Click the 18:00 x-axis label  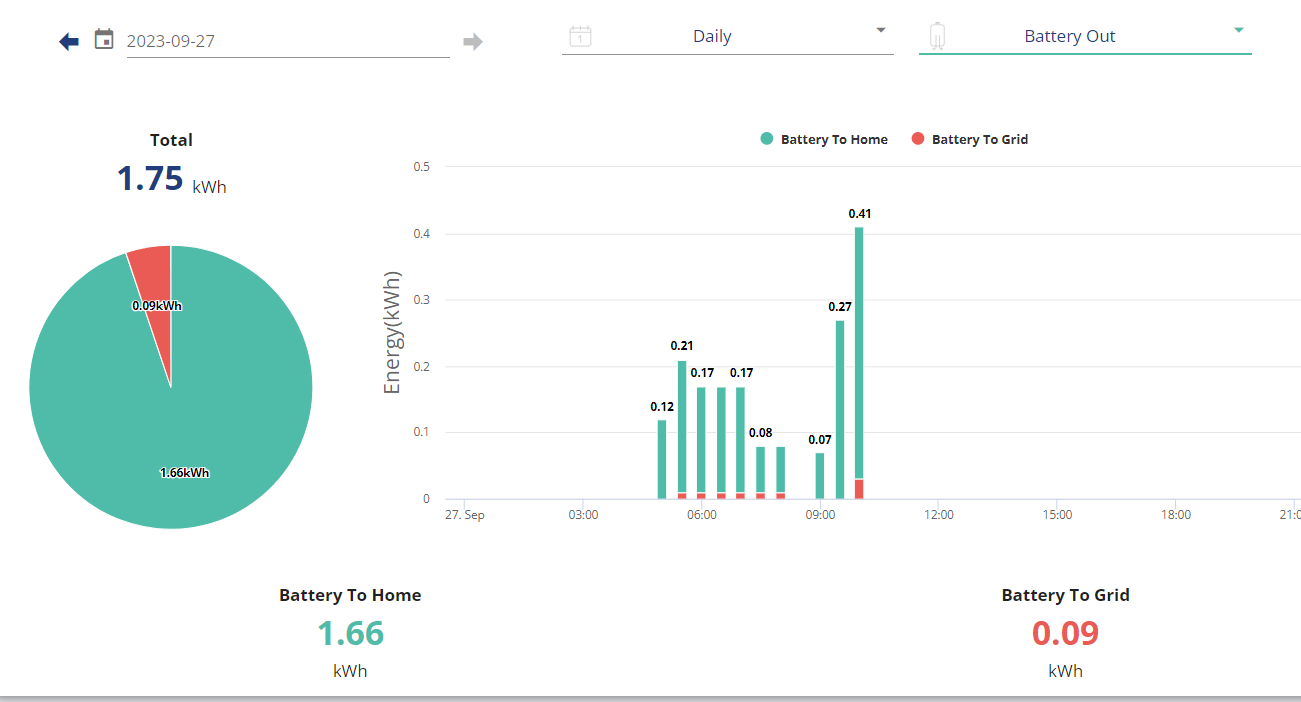click(1176, 515)
